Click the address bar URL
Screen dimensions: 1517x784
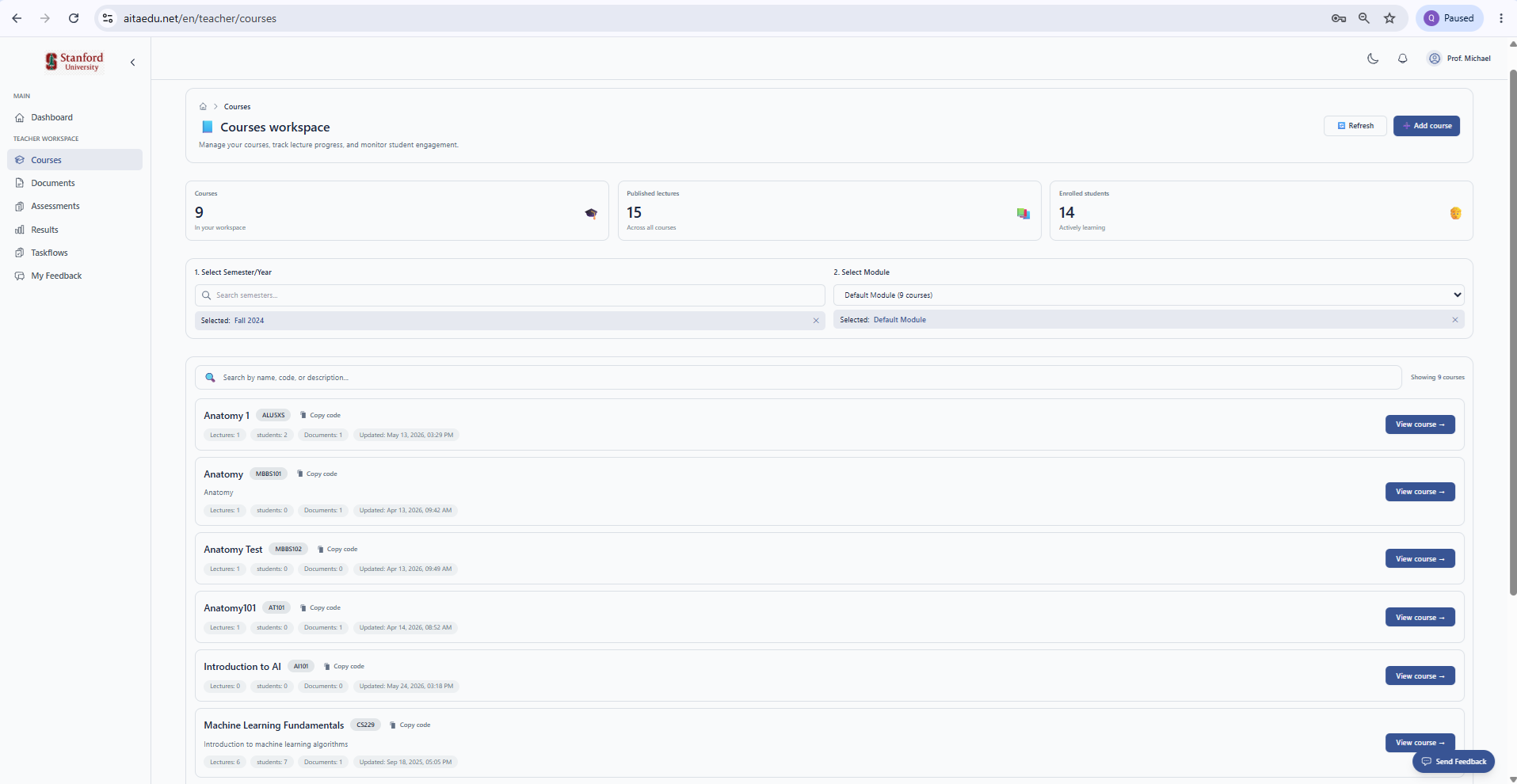click(200, 18)
